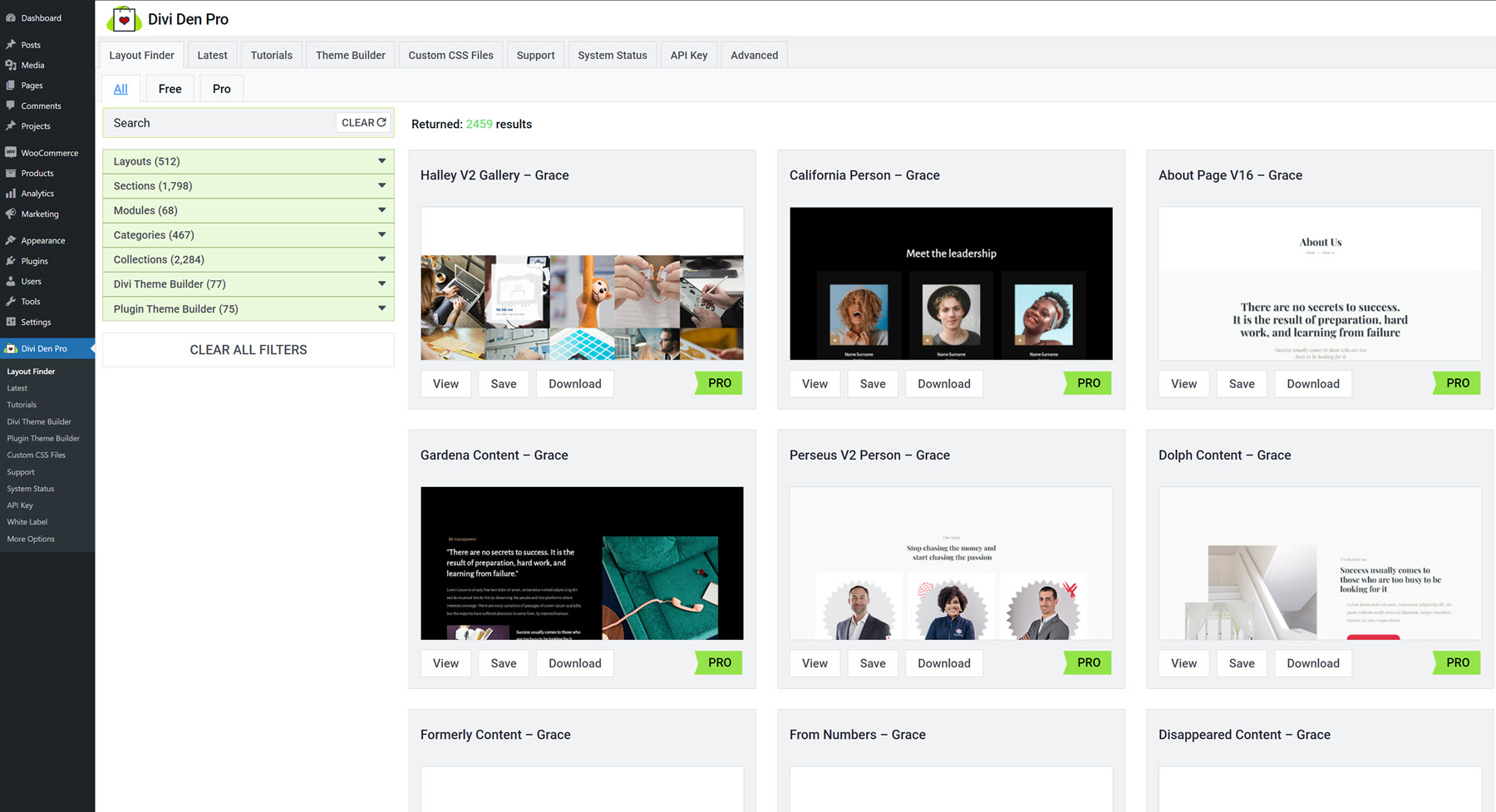Viewport: 1496px width, 812px height.
Task: Click the Tools wrench icon
Action: 11,302
